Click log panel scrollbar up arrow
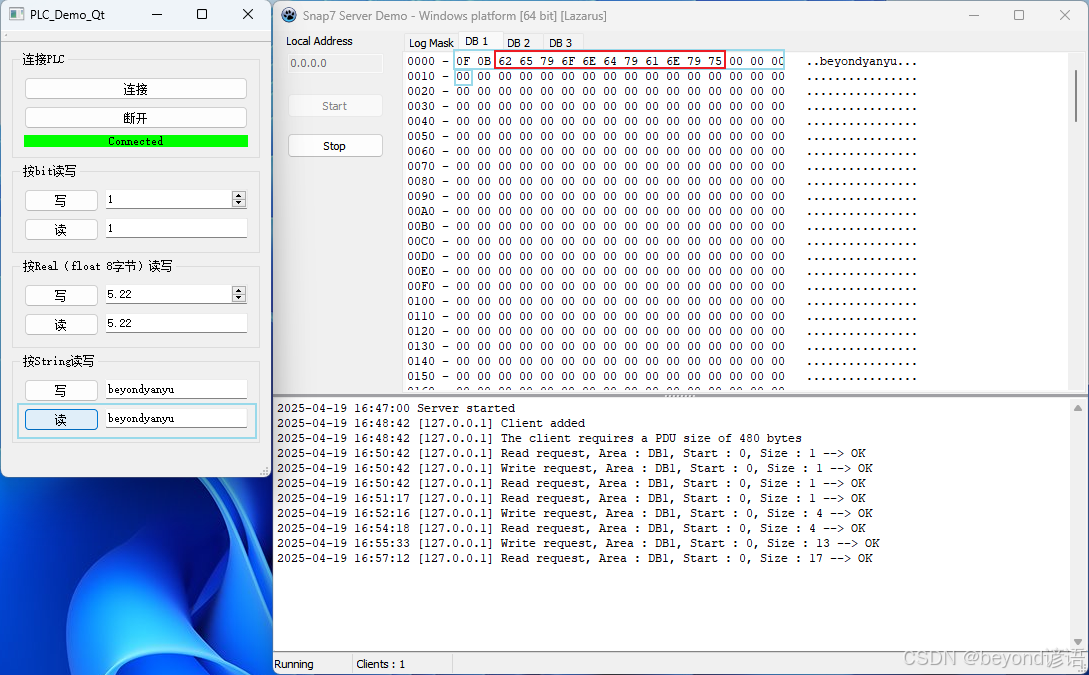 1078,408
